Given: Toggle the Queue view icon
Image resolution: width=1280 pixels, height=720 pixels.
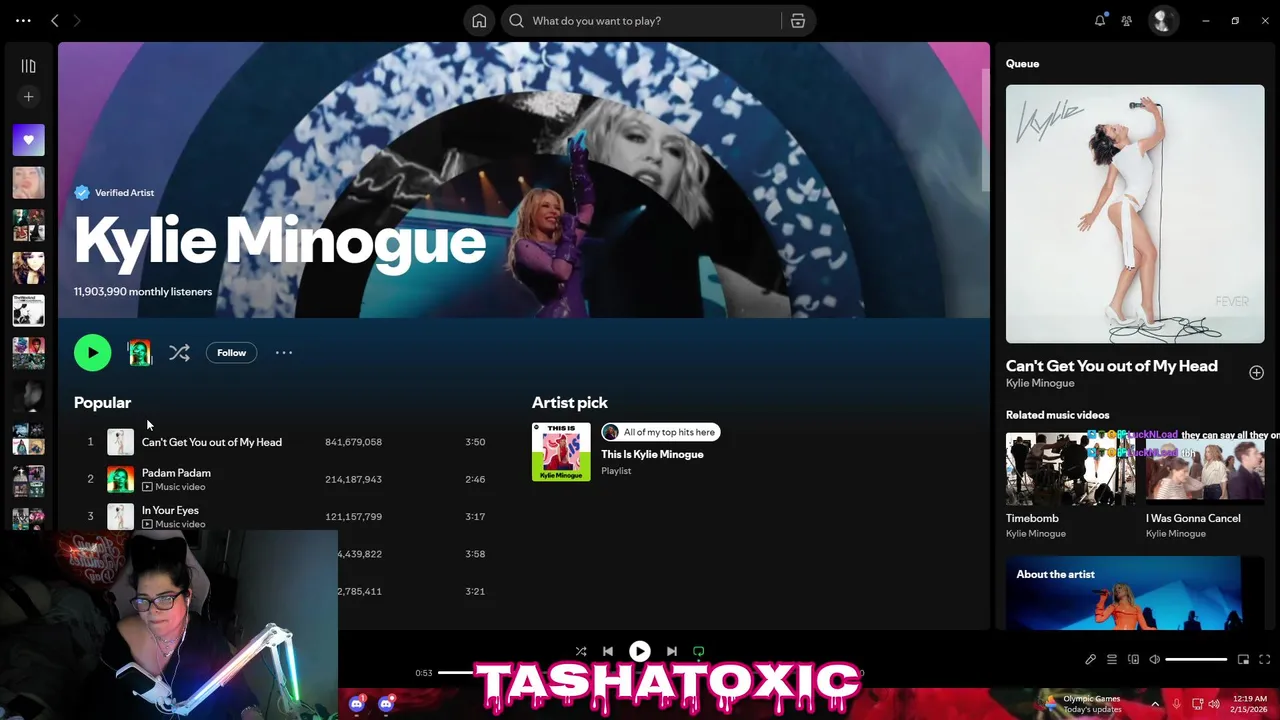Looking at the screenshot, I should coord(1112,660).
